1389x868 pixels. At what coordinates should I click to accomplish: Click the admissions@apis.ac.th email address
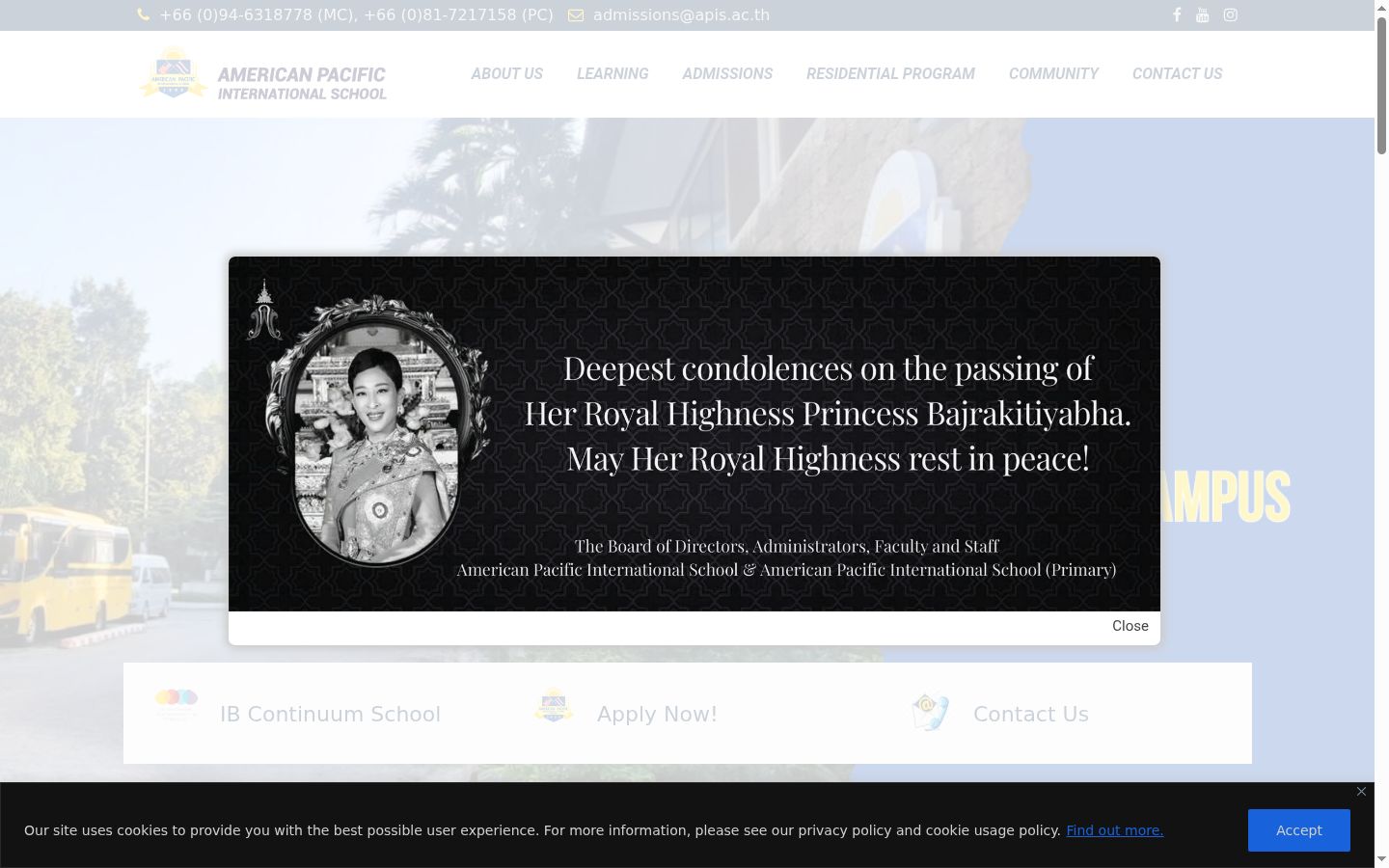[x=681, y=15]
